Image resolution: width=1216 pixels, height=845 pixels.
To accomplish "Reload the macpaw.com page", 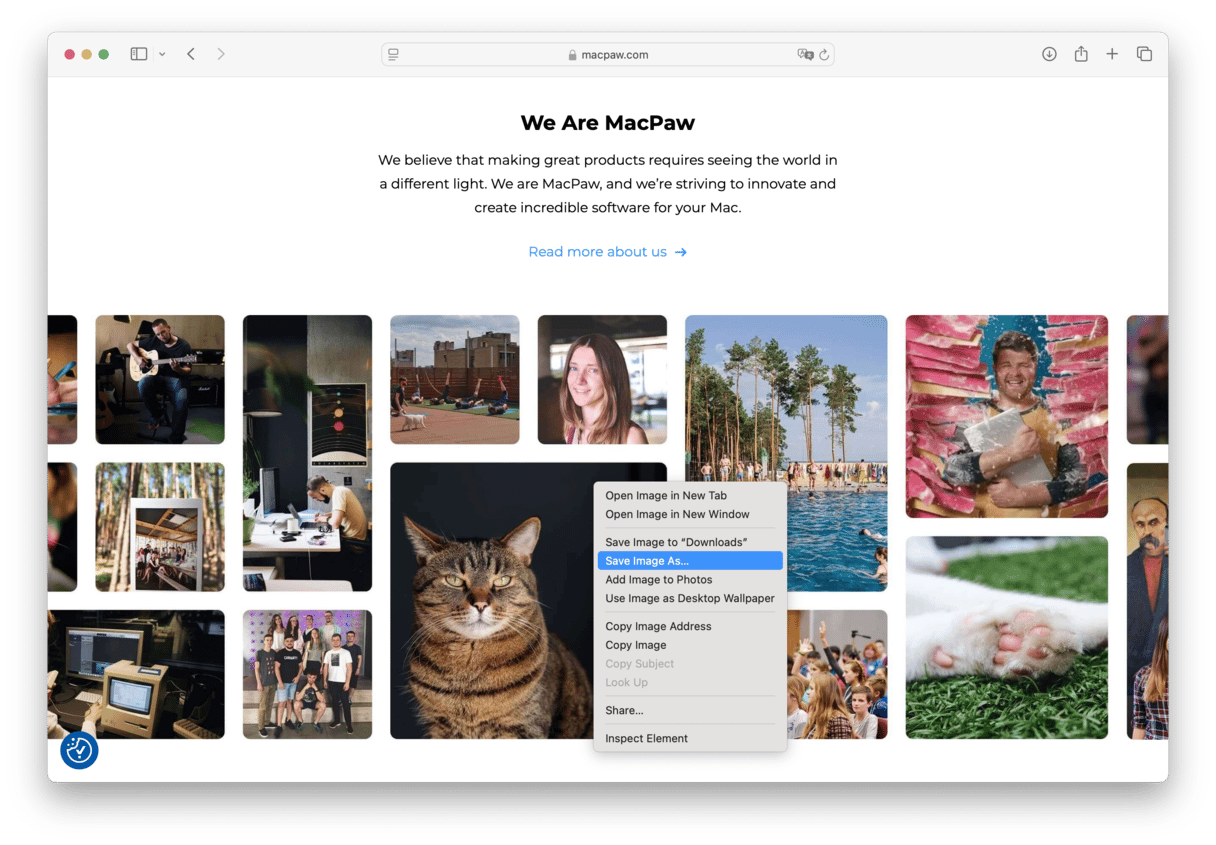I will click(x=824, y=54).
